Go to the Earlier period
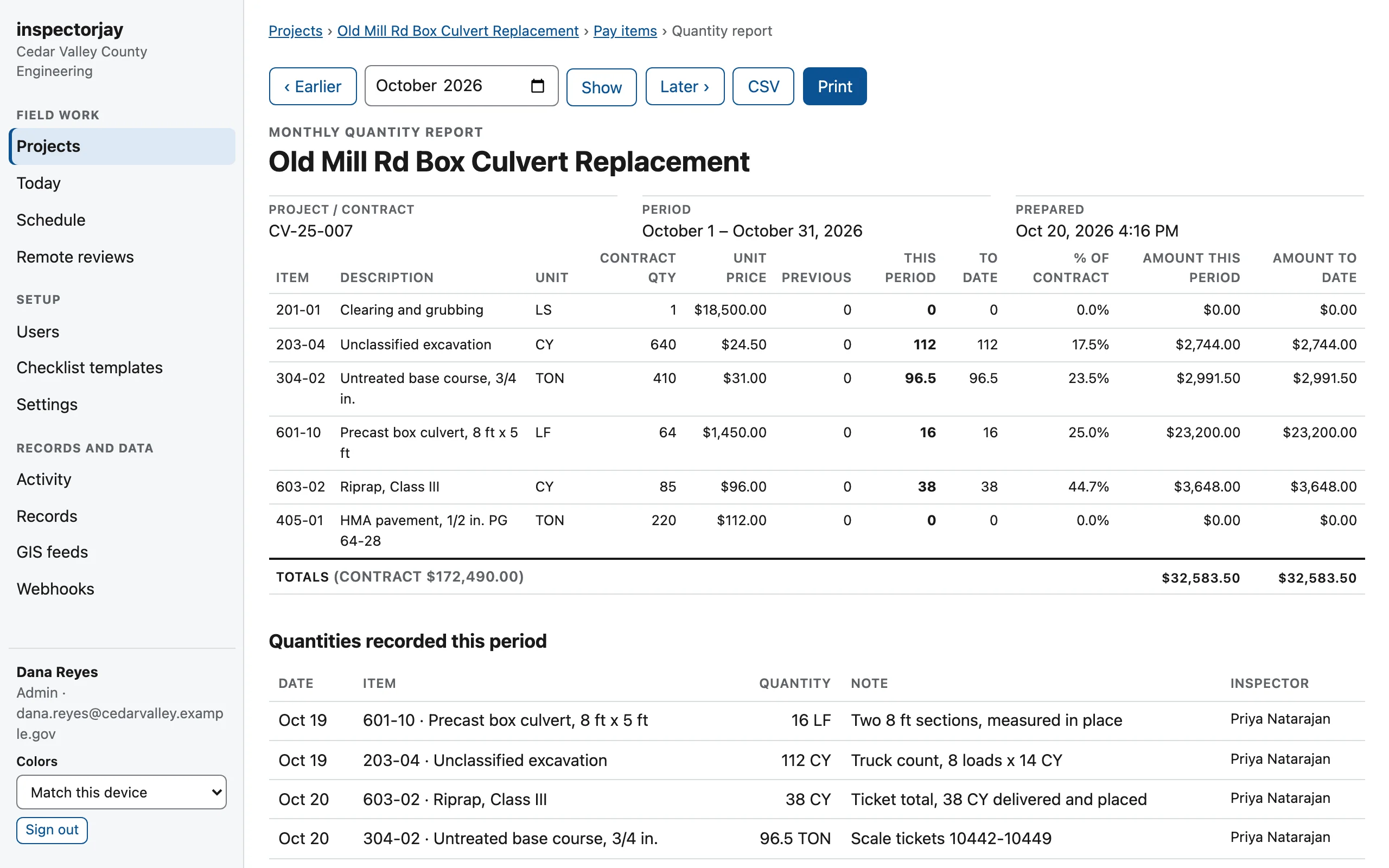Viewport: 1389px width, 868px height. click(313, 86)
